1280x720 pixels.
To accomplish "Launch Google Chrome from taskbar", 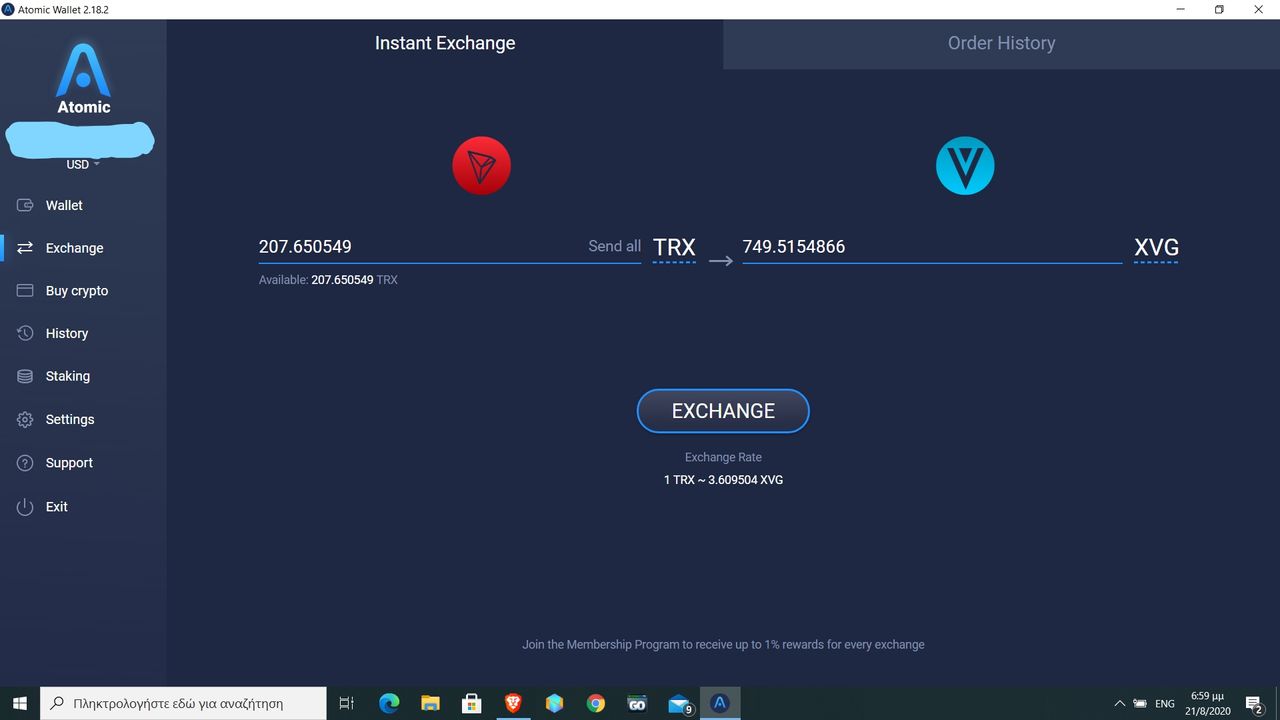I will [596, 703].
